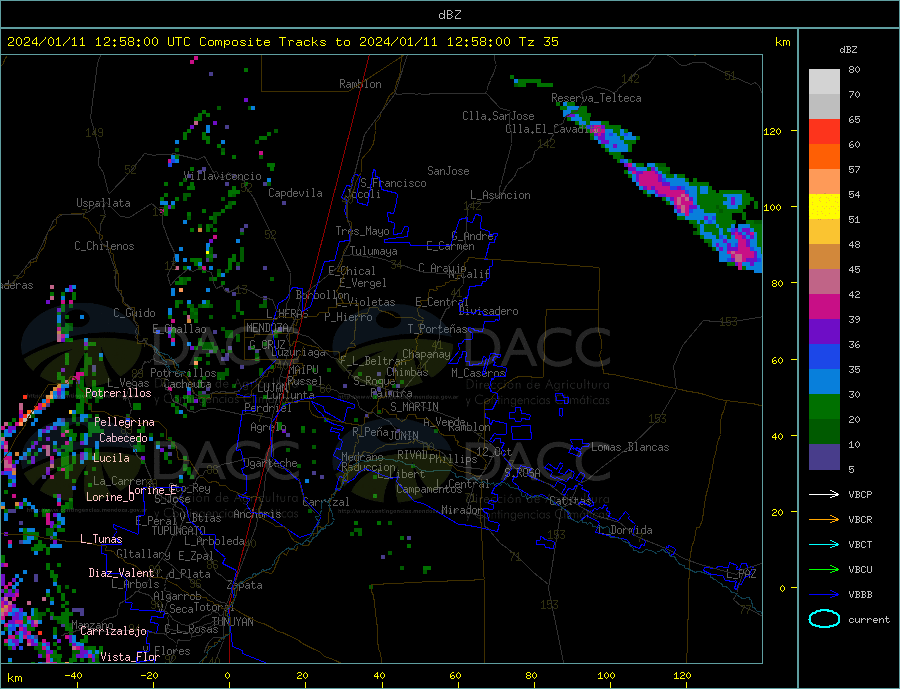Click the Villavicencio map label
This screenshot has width=900, height=689.
pos(223,176)
